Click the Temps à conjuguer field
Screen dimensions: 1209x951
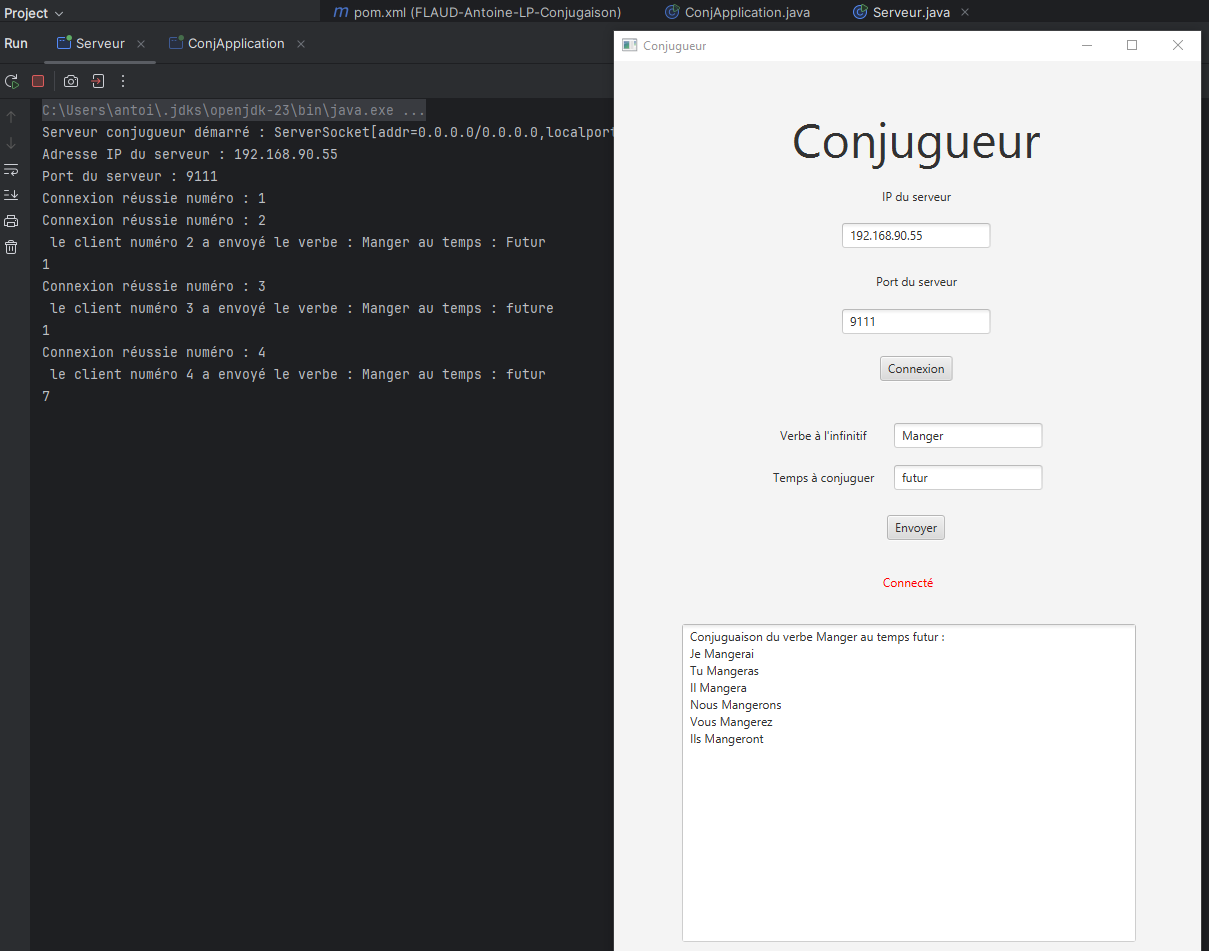967,478
